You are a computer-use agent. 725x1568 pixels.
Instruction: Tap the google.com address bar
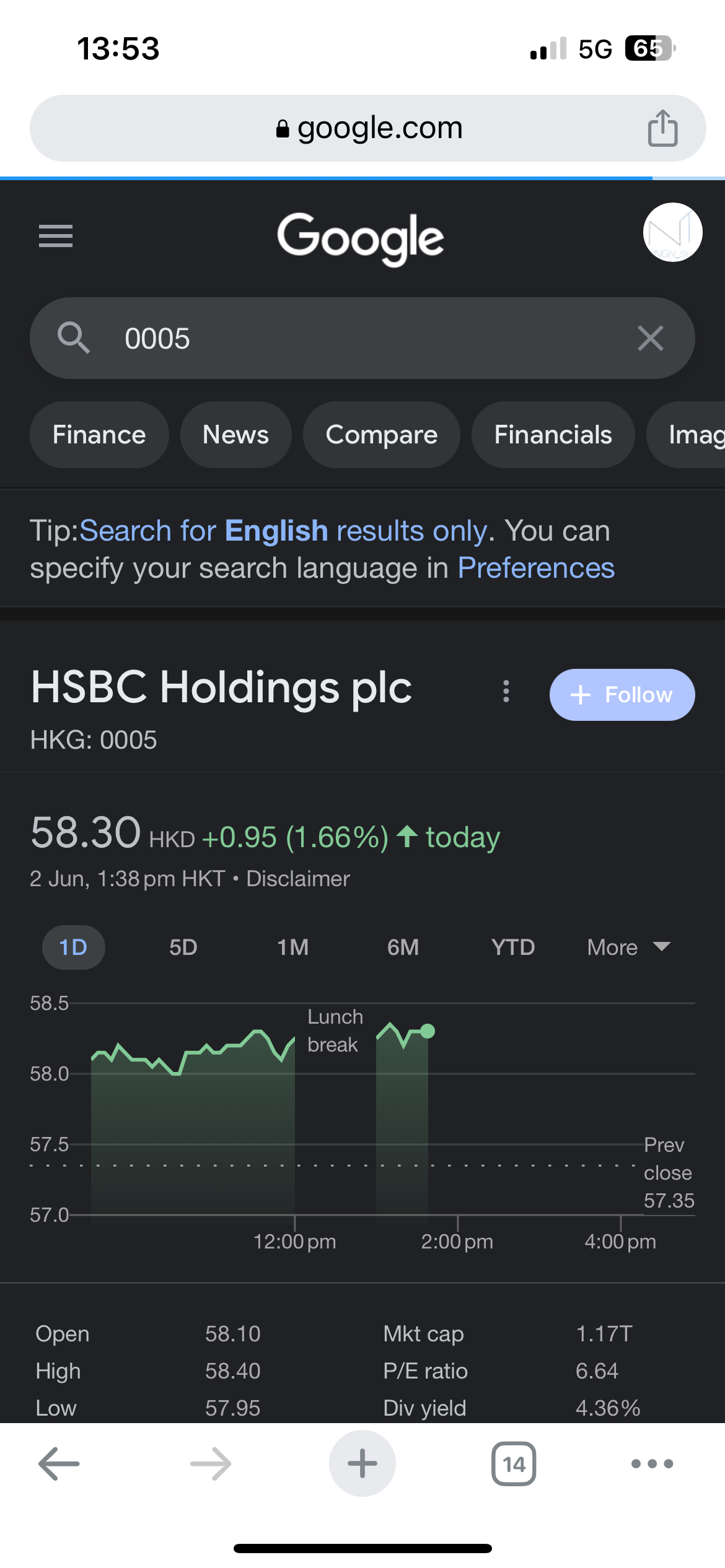(x=368, y=128)
